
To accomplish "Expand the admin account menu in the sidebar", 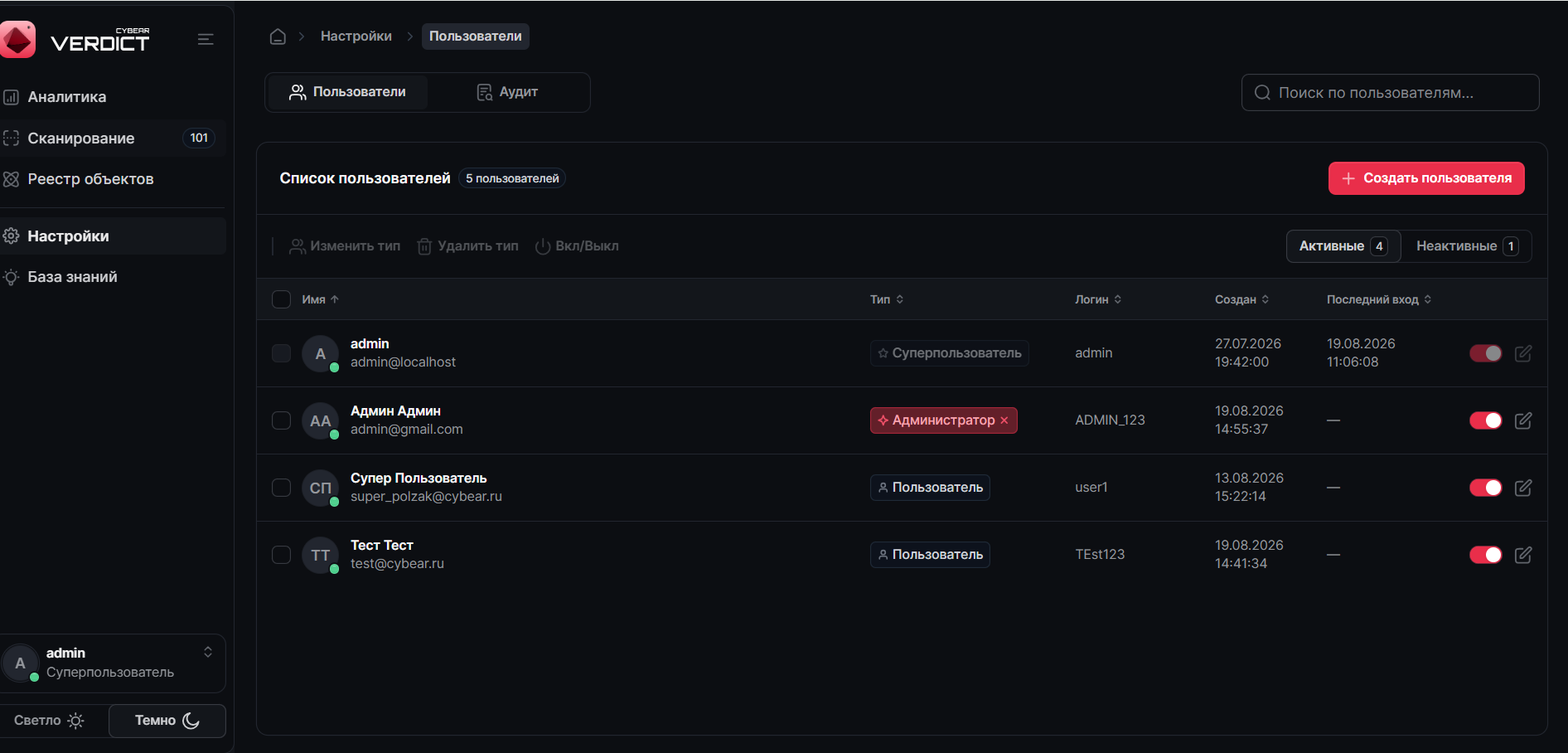I will pyautogui.click(x=208, y=653).
